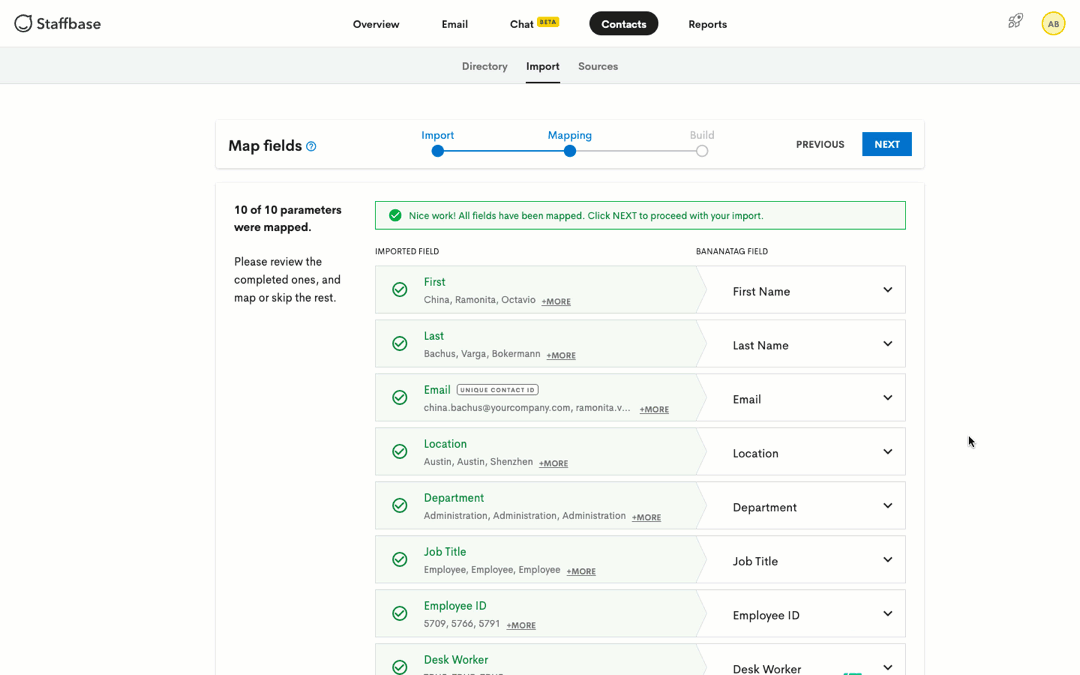Click the green check icon on Desk Worker row
This screenshot has width=1080, height=675.
pos(399,667)
